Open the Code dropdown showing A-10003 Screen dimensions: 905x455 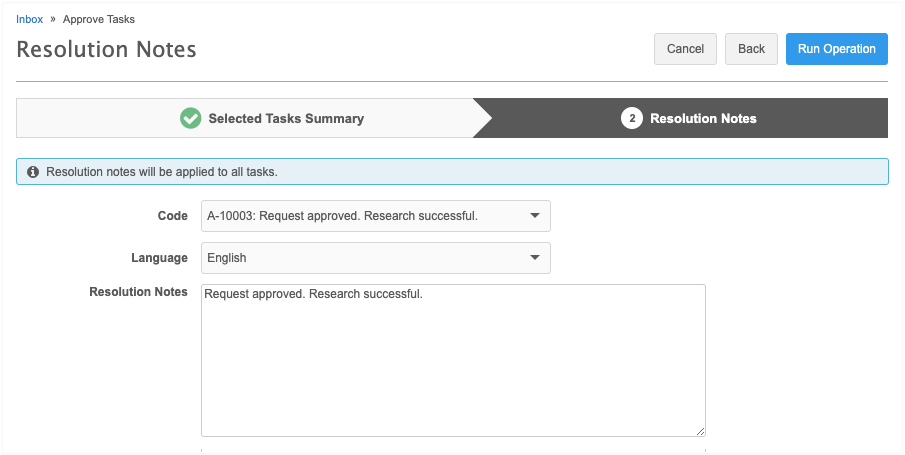[x=360, y=216]
